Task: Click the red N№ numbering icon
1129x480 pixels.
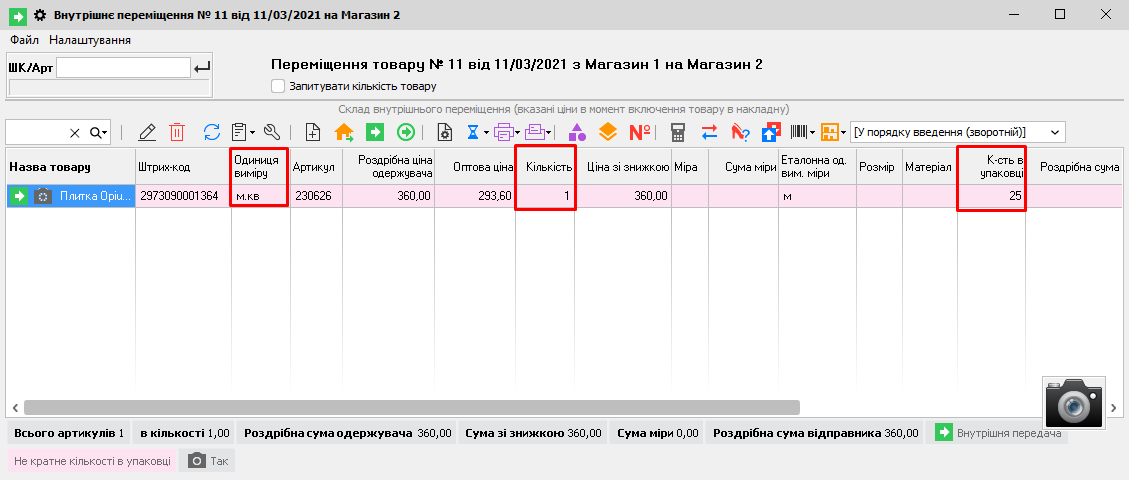Action: pos(640,132)
